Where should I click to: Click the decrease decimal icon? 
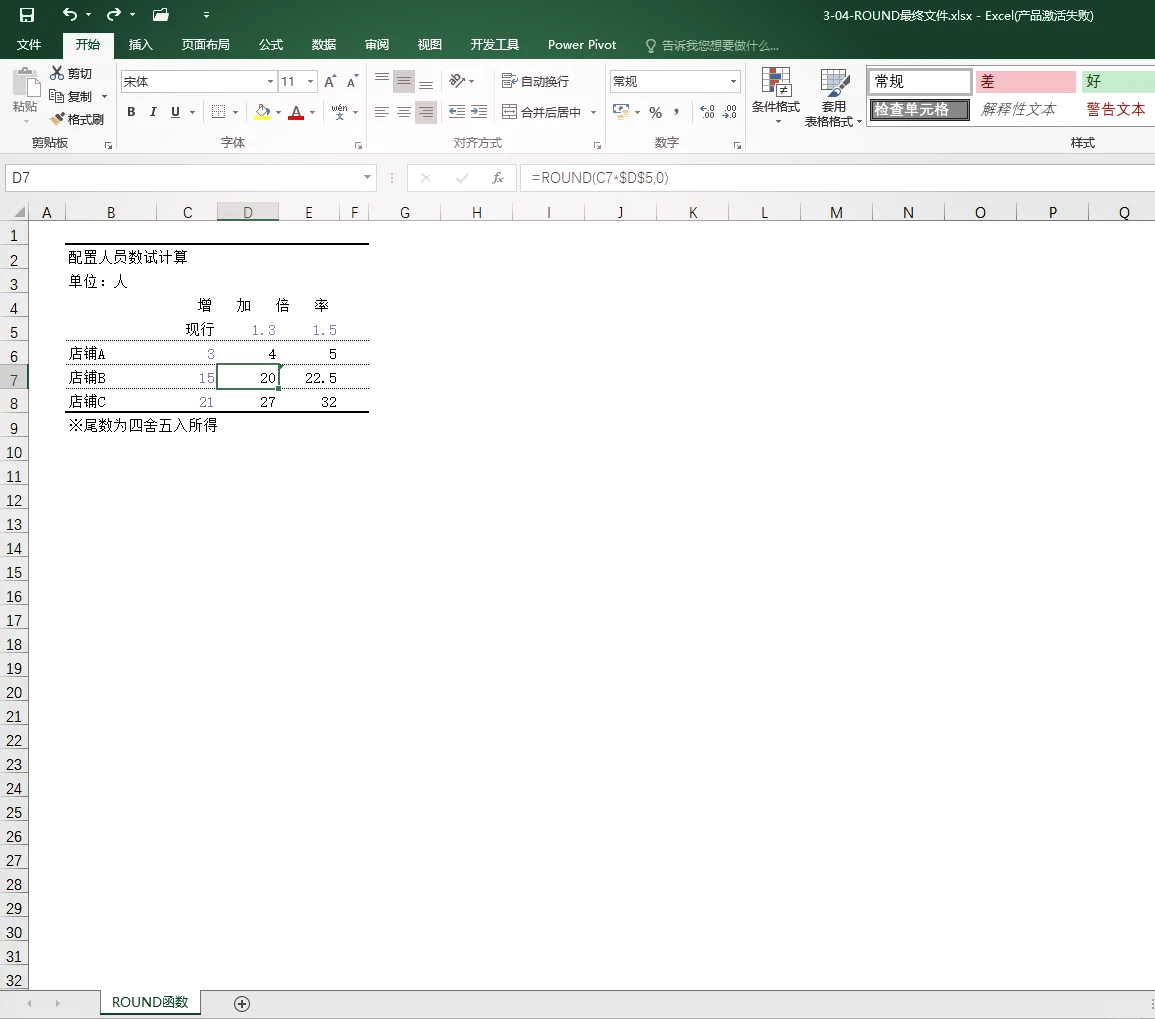(729, 112)
